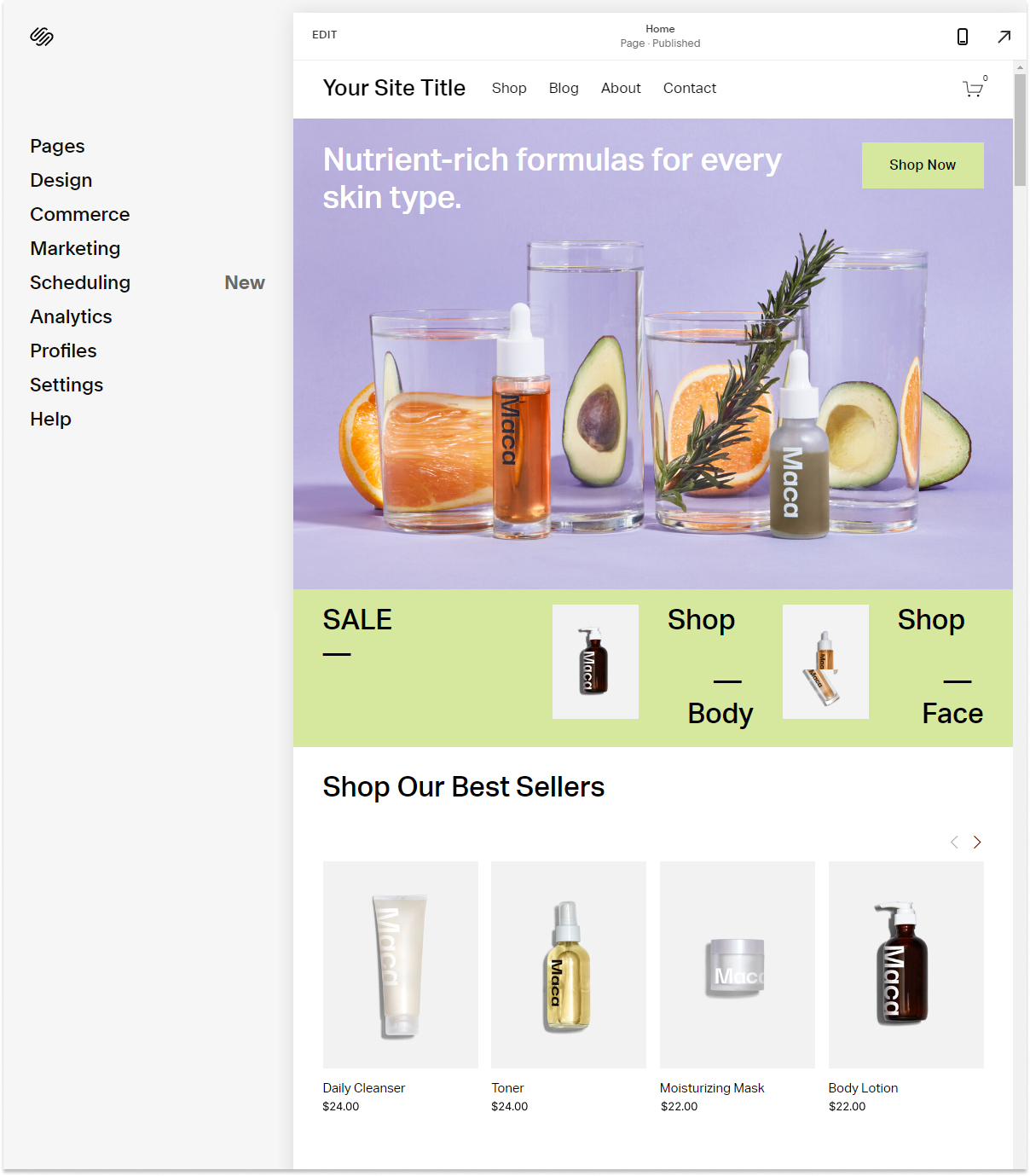
Task: Select Analytics from the sidebar
Action: [71, 316]
